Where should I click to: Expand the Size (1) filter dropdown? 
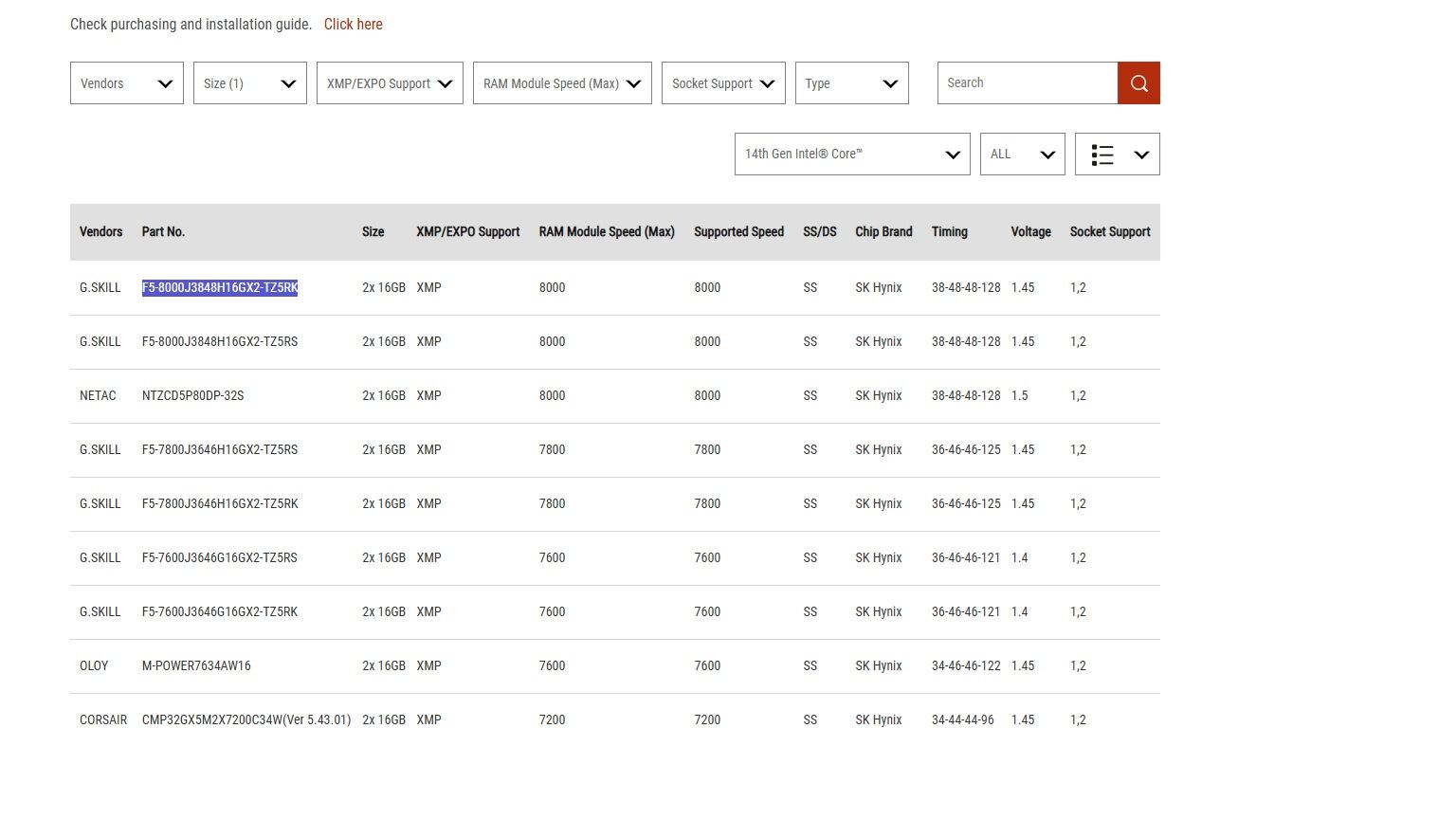250,83
